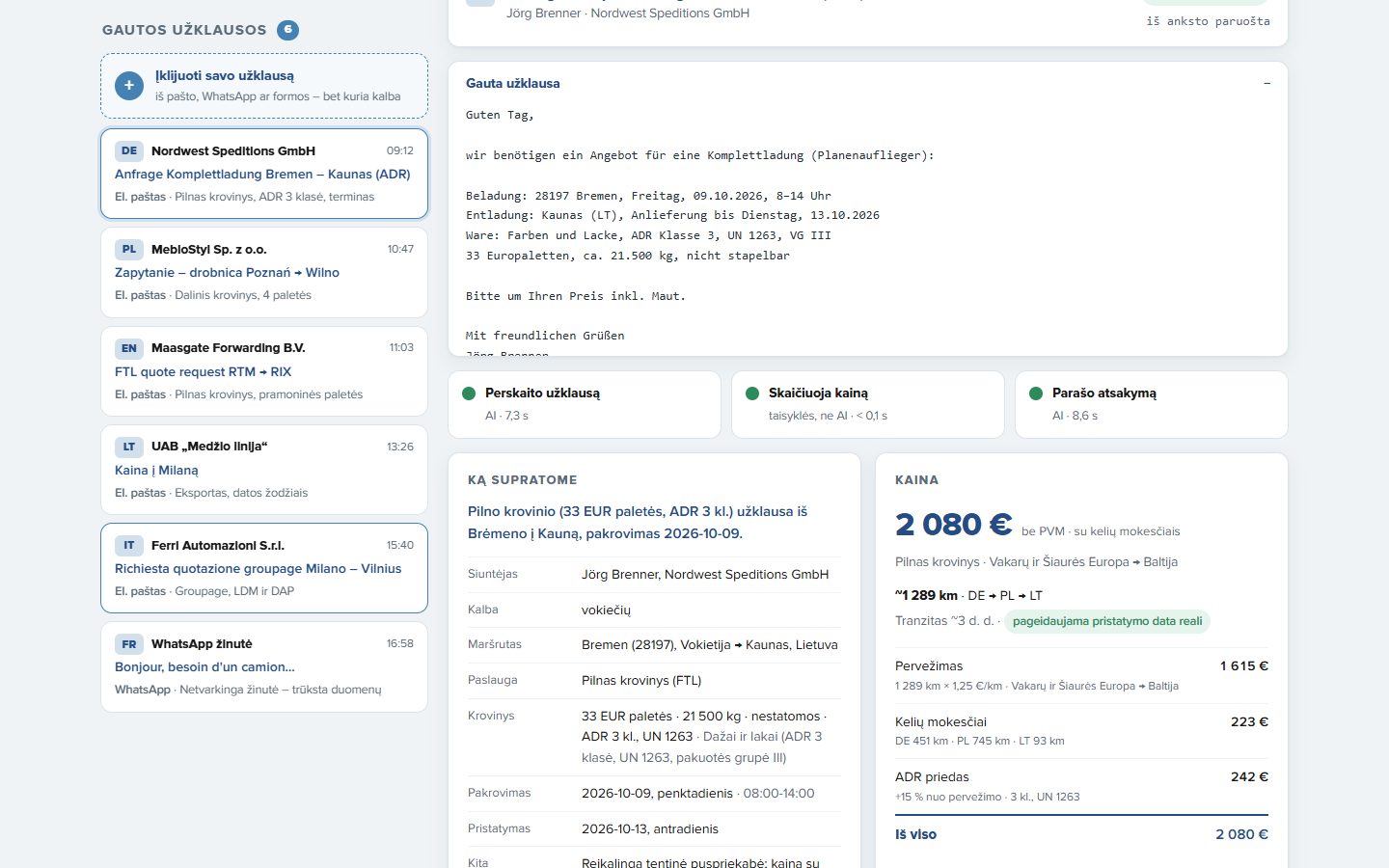Click the IT language badge on Ferri Automazioni card

pos(129,545)
